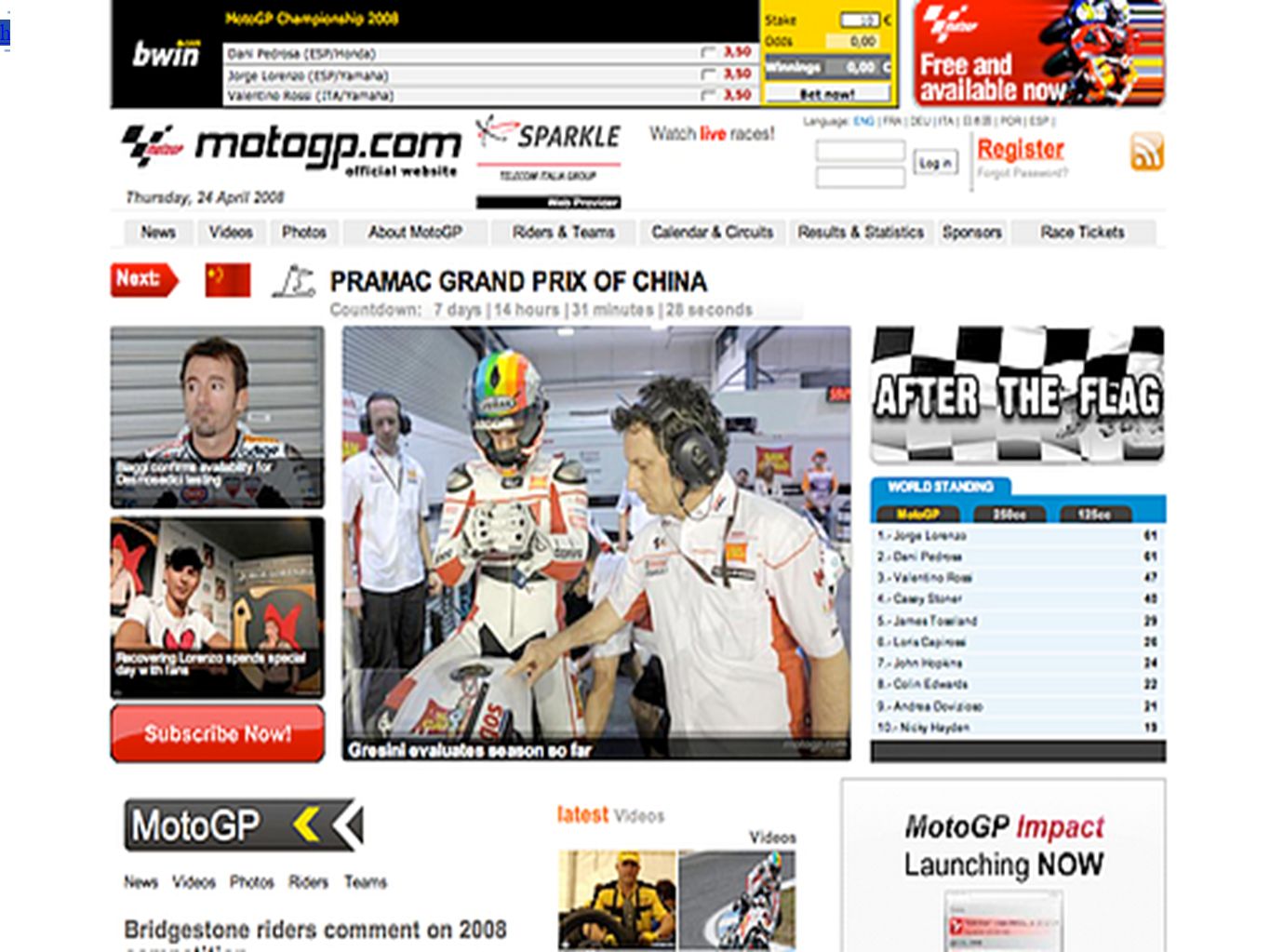1270x952 pixels.
Task: Click the Videos link above video thumbnails
Action: (773, 838)
